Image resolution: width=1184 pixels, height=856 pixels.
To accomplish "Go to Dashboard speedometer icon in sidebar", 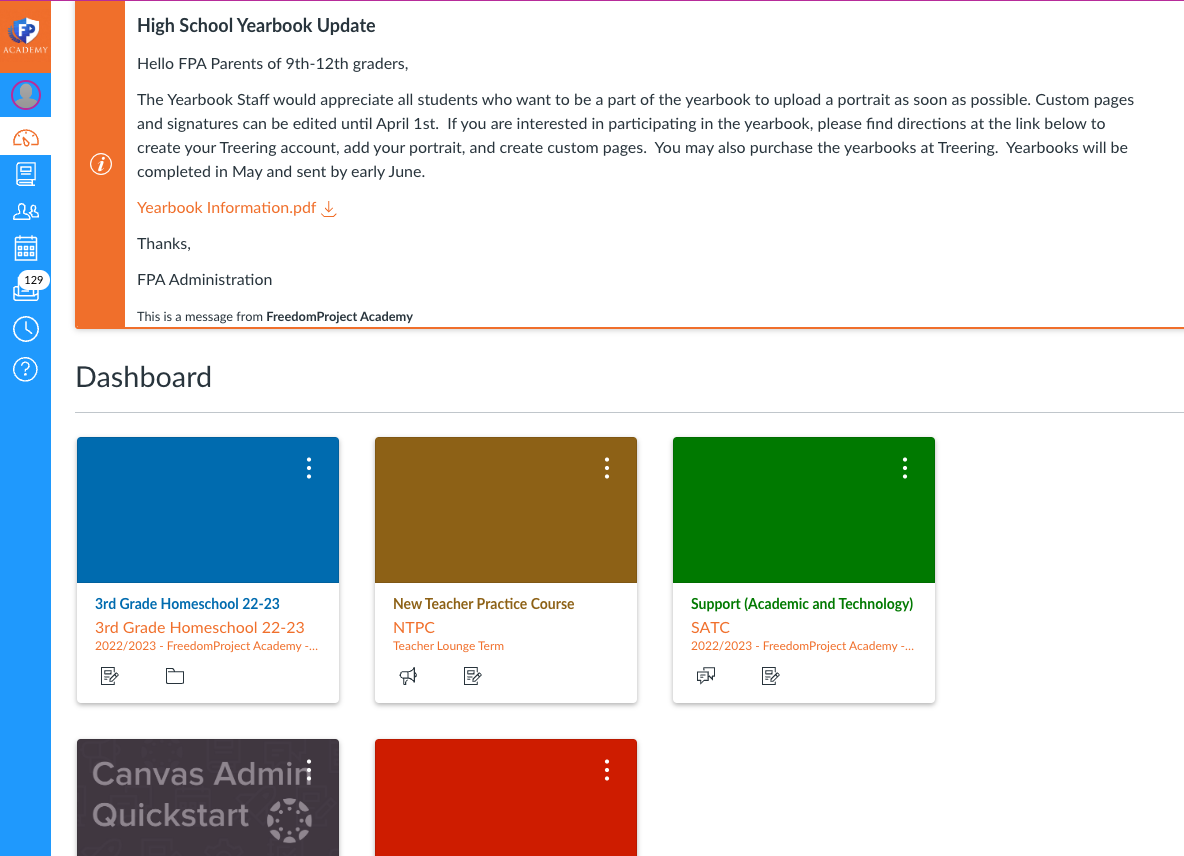I will pyautogui.click(x=26, y=138).
